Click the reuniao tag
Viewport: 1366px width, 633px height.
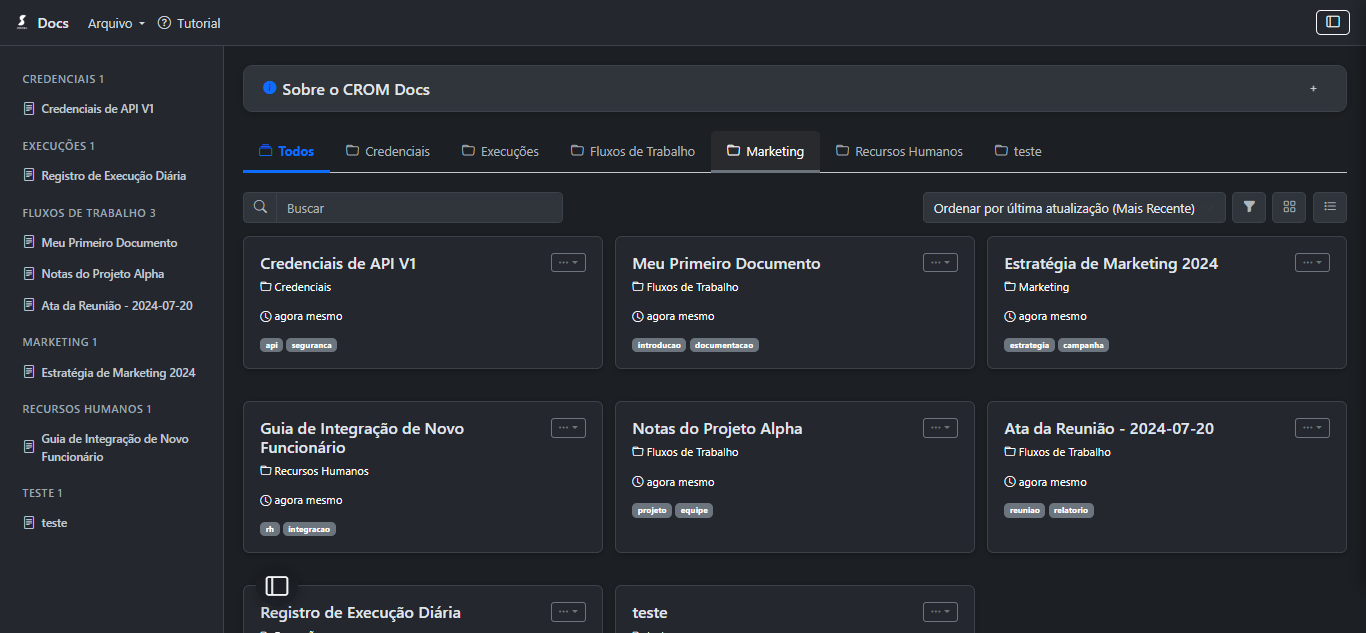click(1025, 510)
